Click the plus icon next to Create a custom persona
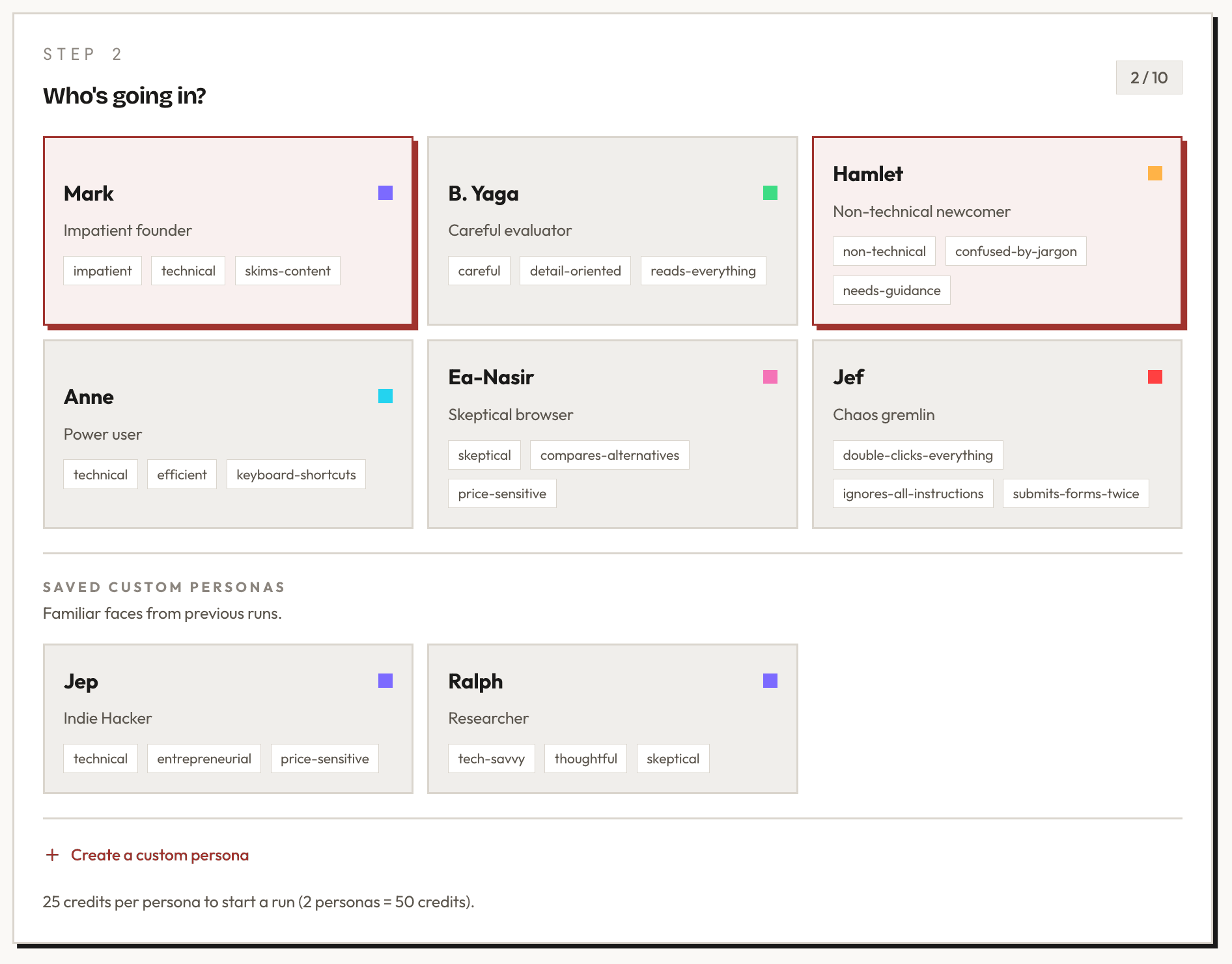Viewport: 1232px width, 964px height. coord(52,855)
